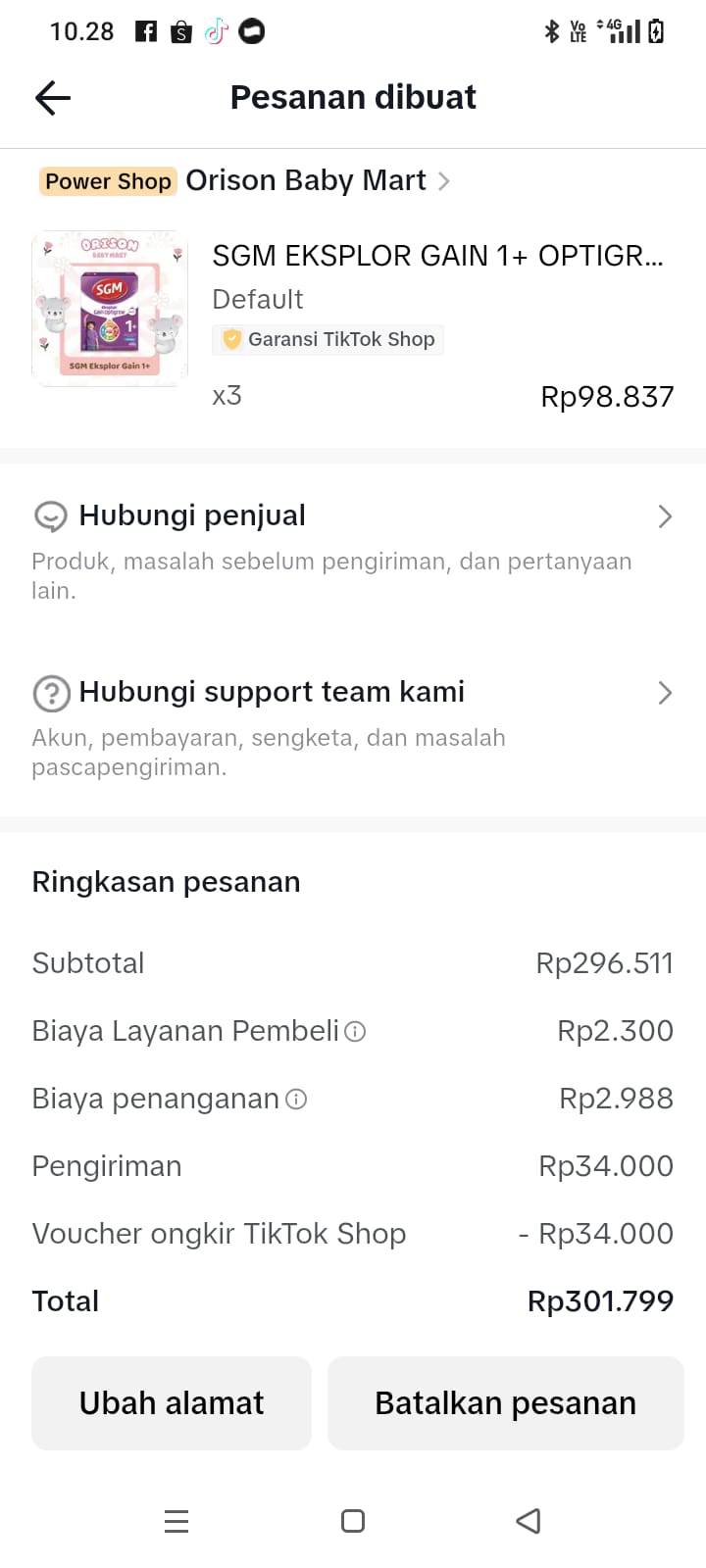The height and width of the screenshot is (1568, 706).
Task: Expand Hubungi support team kami chevron
Action: click(x=665, y=693)
